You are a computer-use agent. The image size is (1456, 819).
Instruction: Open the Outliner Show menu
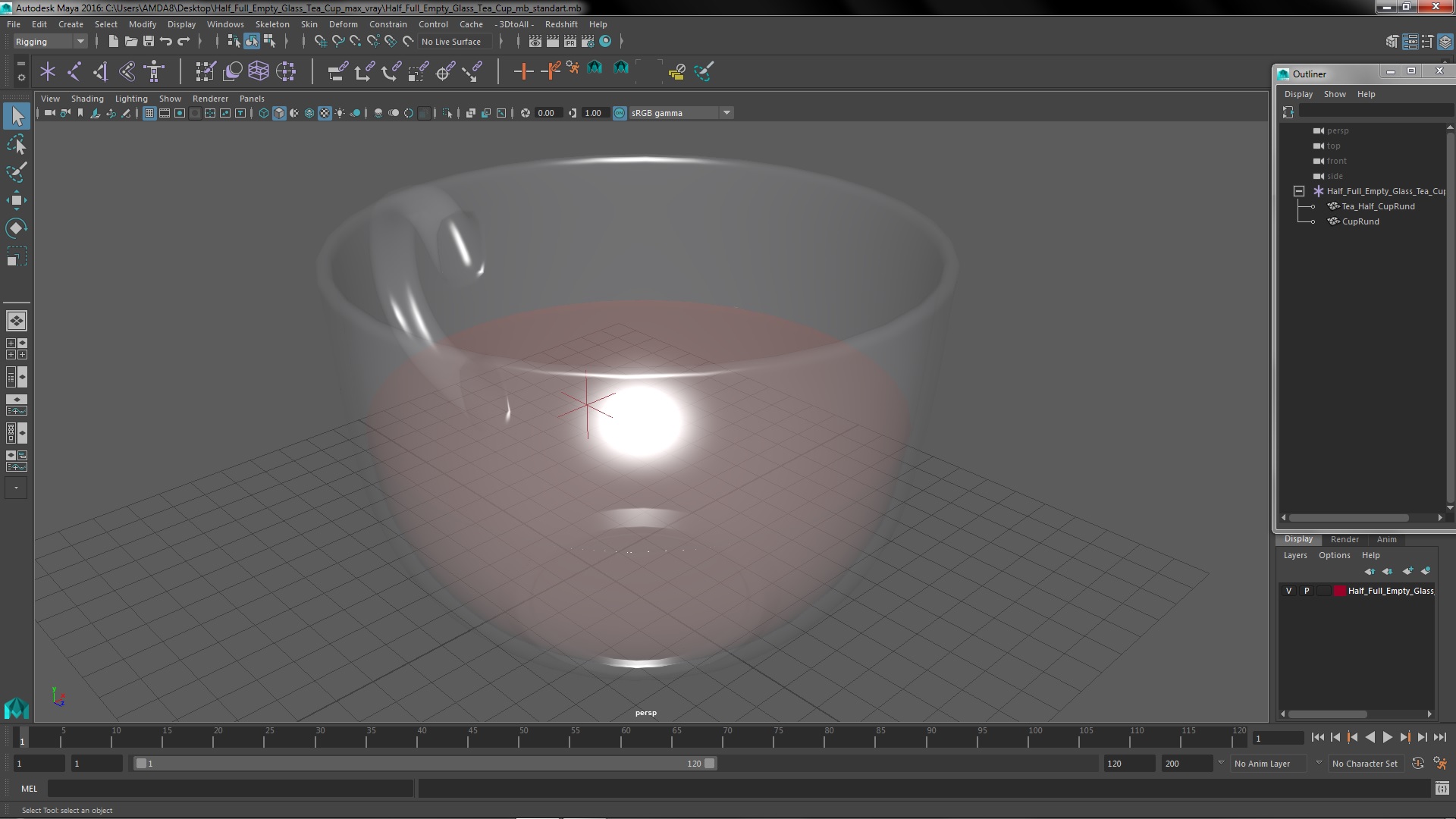1335,94
